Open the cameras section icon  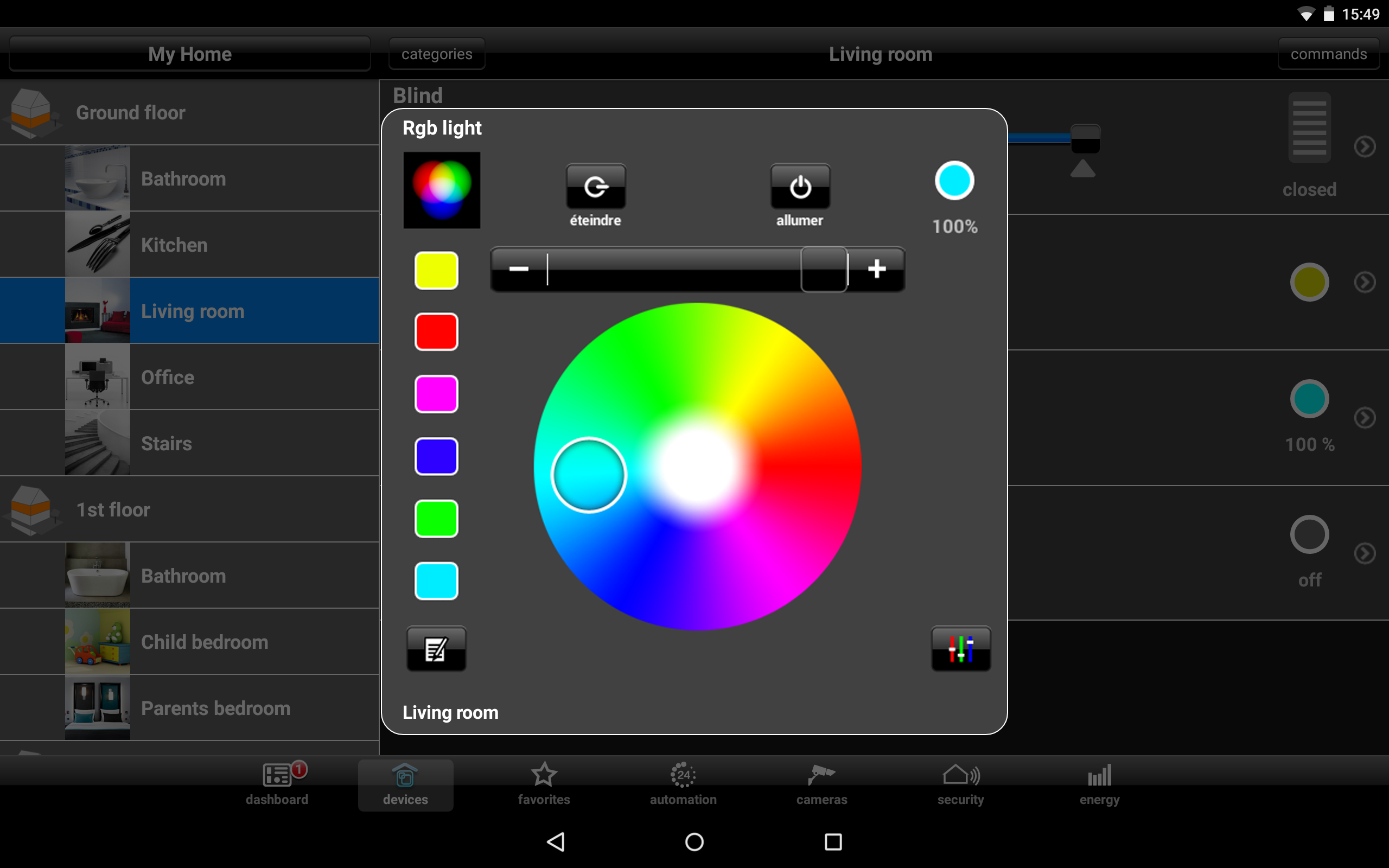tap(821, 775)
